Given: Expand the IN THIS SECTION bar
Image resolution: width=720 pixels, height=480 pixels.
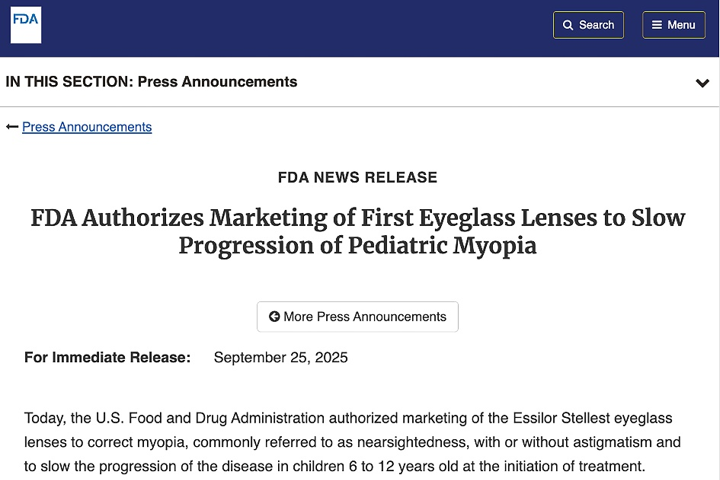Looking at the screenshot, I should pos(360,82).
